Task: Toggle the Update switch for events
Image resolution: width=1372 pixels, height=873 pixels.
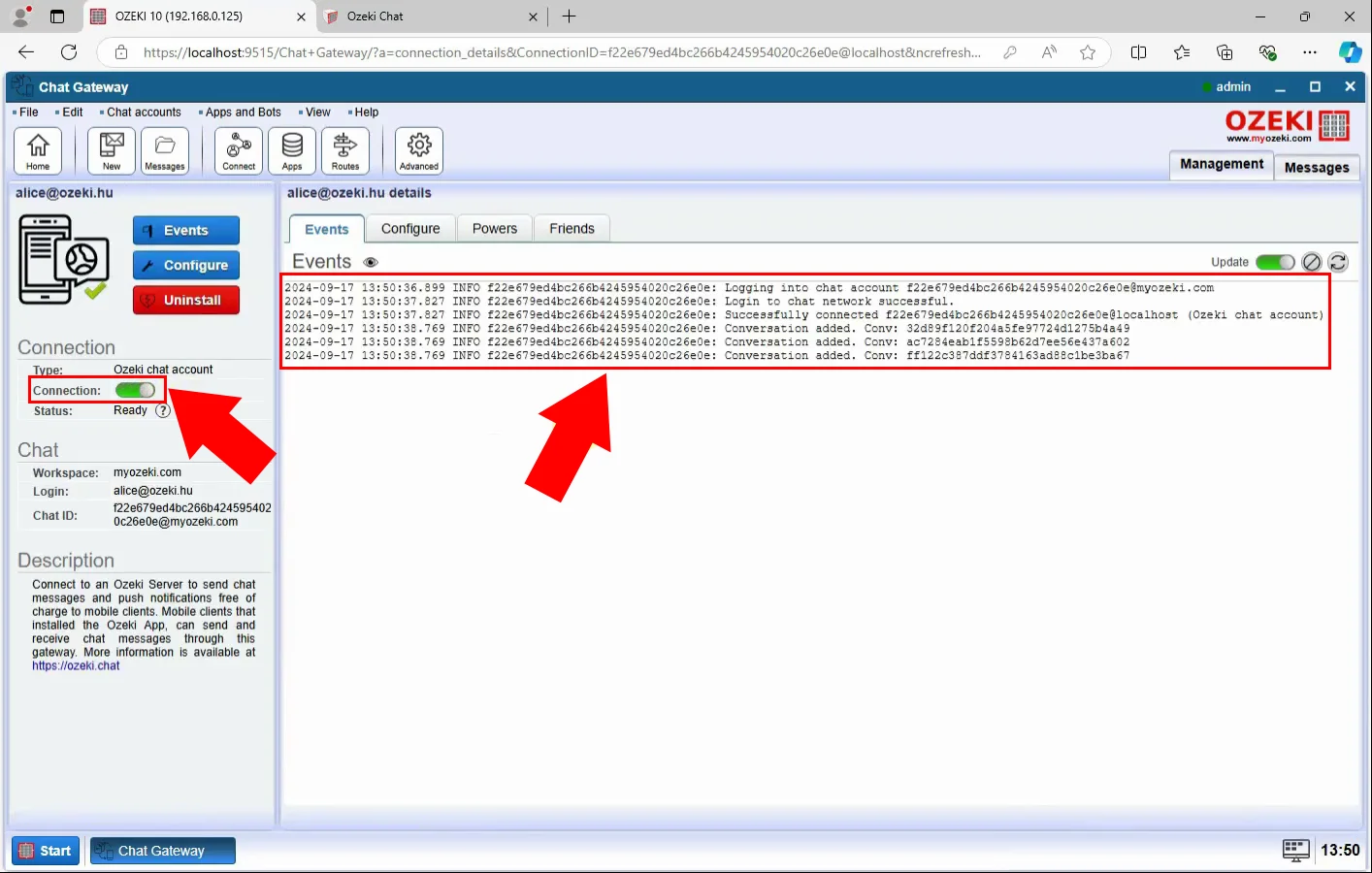Action: coord(1275,262)
